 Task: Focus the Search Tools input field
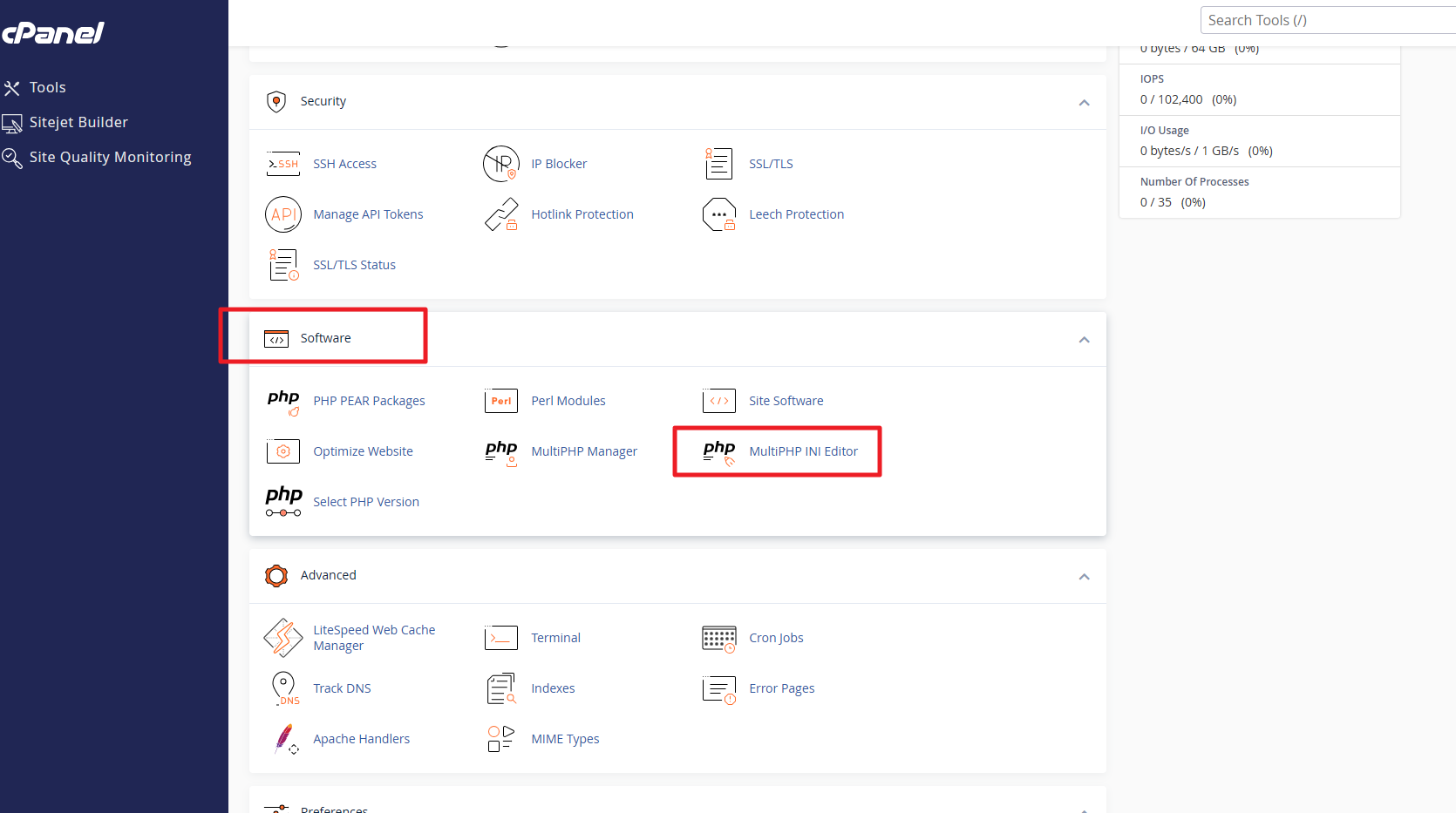(1328, 20)
